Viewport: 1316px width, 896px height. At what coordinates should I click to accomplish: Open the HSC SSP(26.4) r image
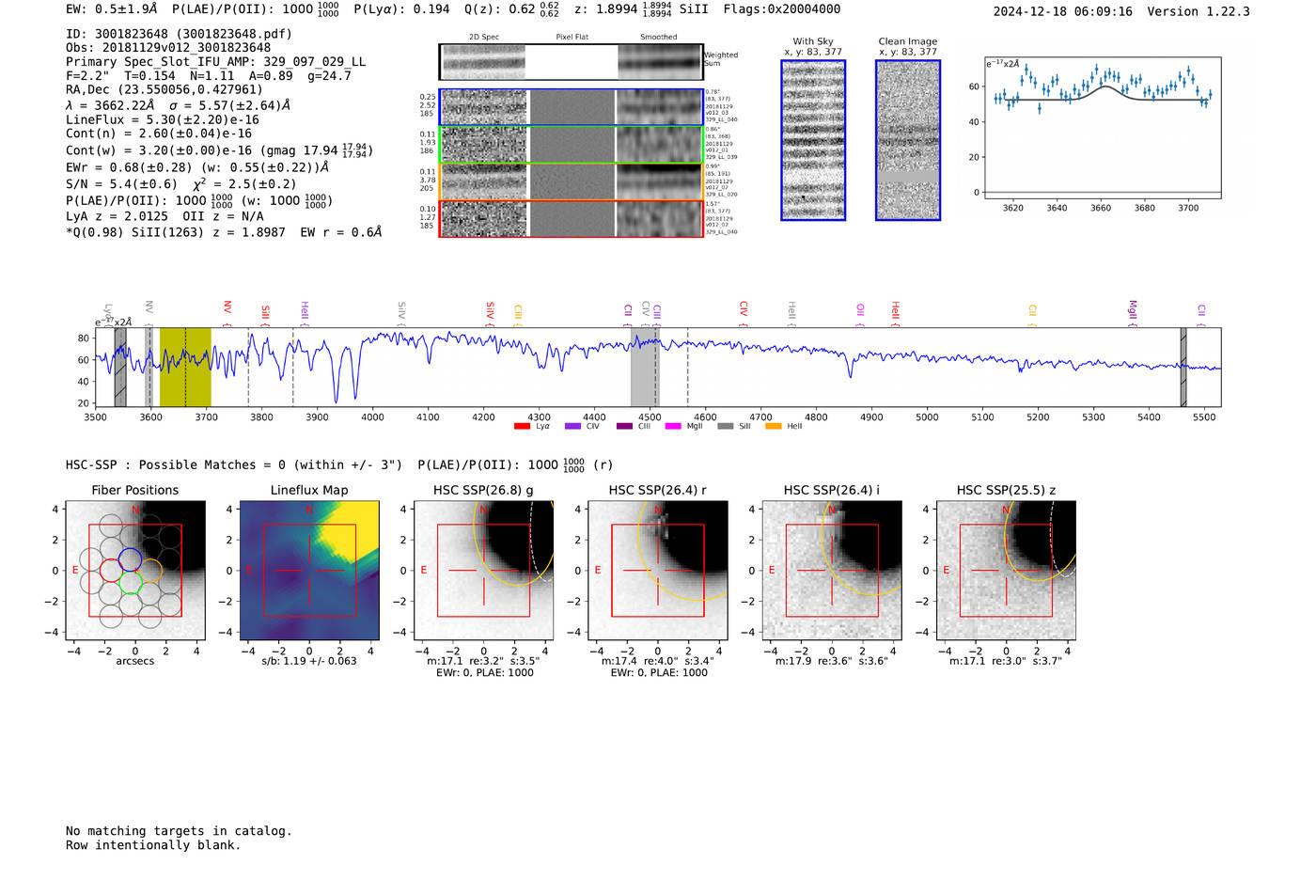(658, 571)
